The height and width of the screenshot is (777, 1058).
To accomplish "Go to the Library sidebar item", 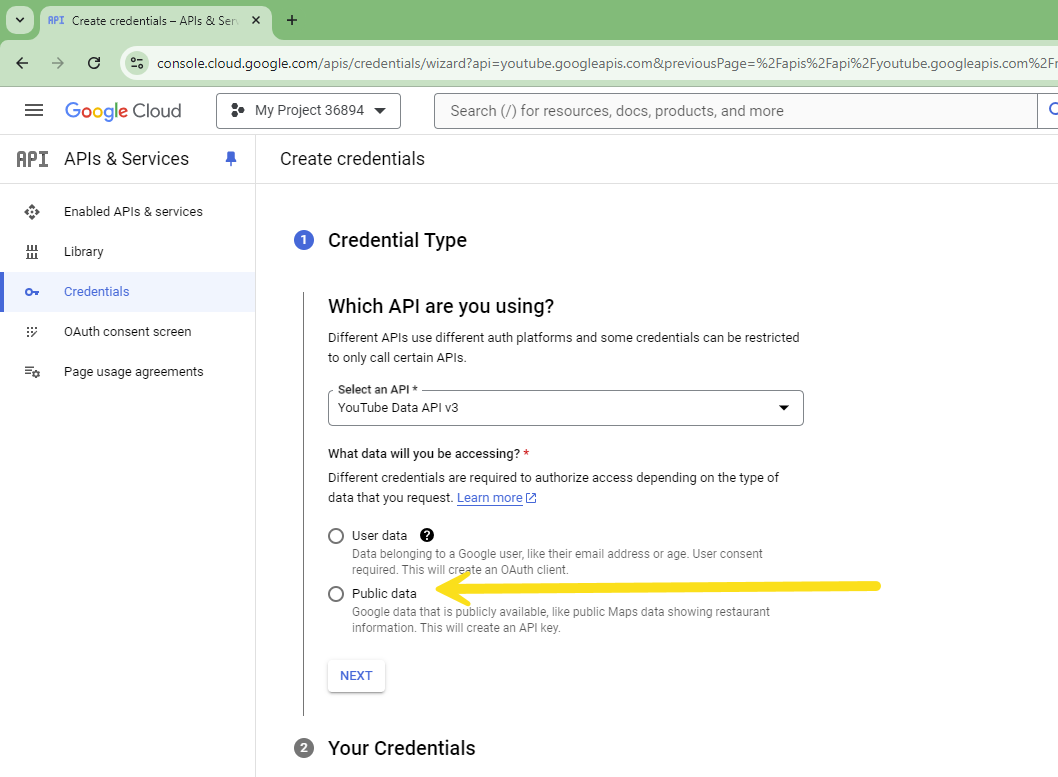I will (84, 252).
